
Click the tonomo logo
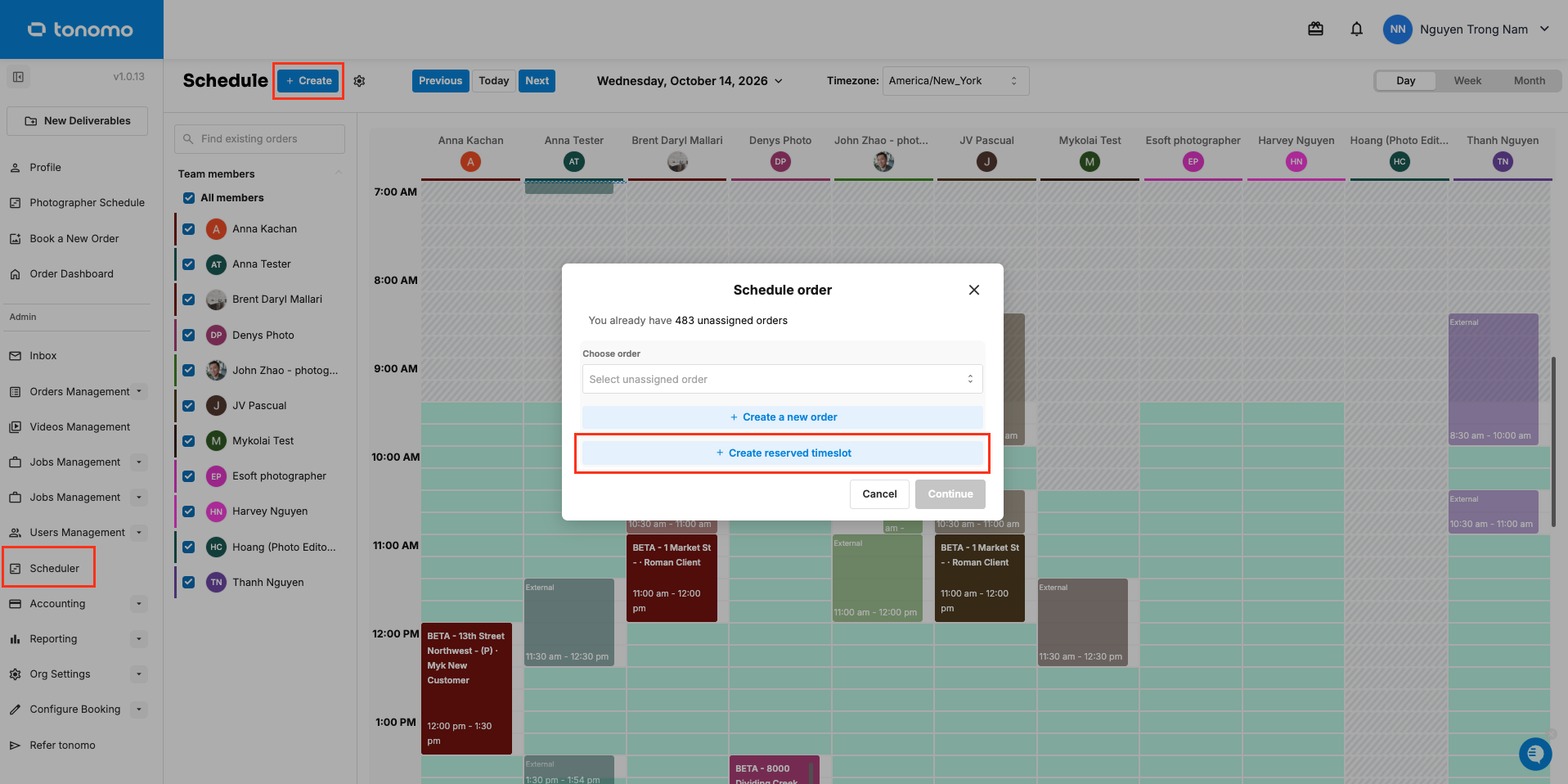[81, 29]
